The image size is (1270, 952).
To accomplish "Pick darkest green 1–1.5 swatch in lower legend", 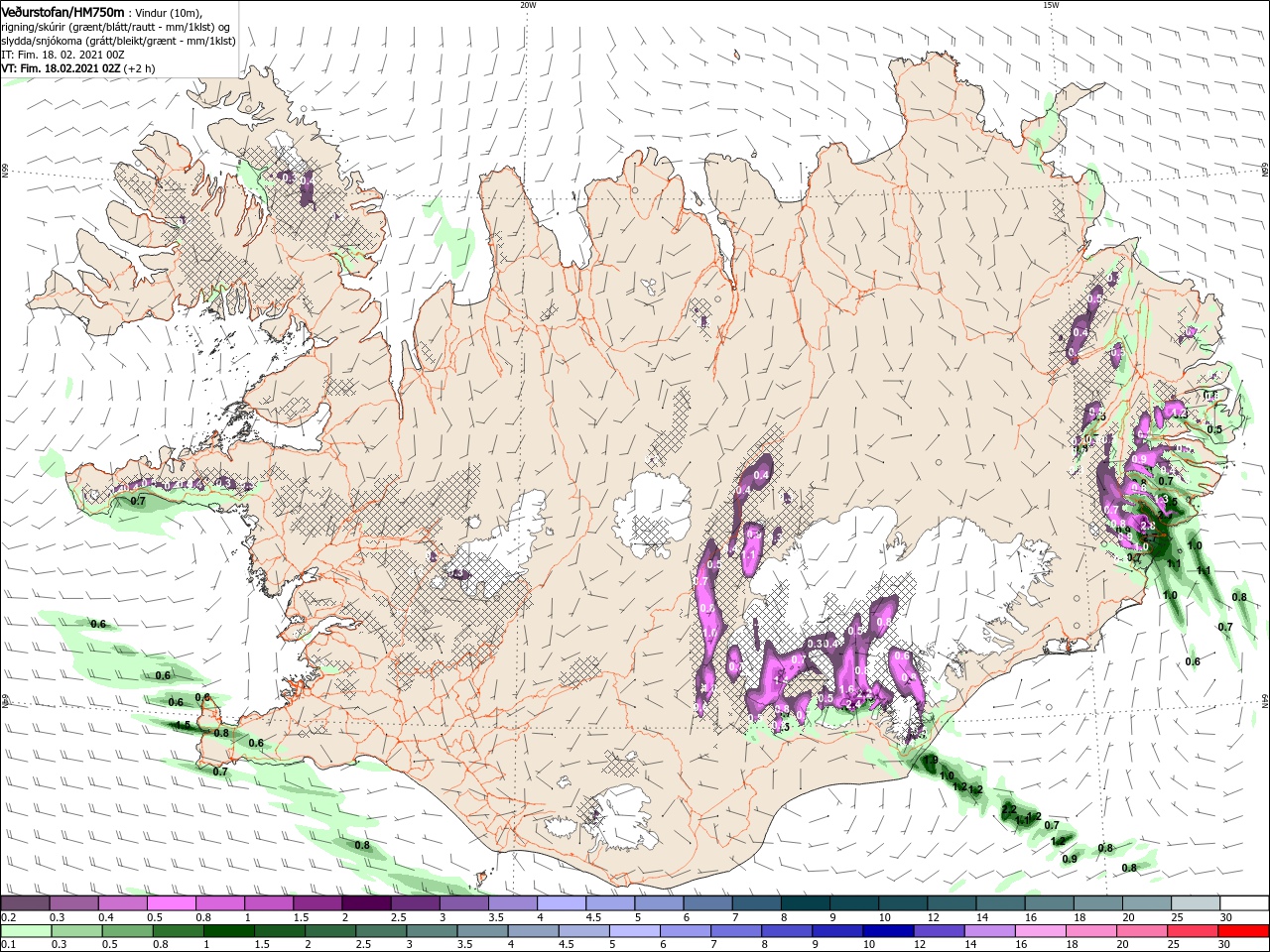I will pyautogui.click(x=229, y=930).
